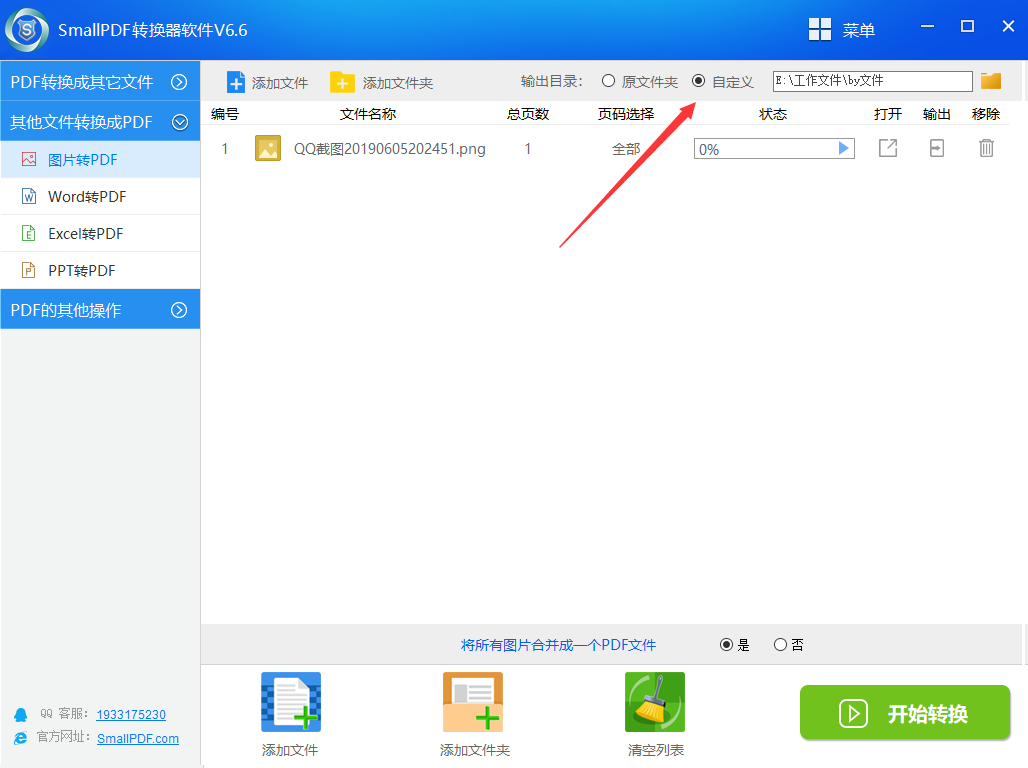Click 添加文件夹 text in top toolbar
The height and width of the screenshot is (768, 1028).
[x=398, y=83]
